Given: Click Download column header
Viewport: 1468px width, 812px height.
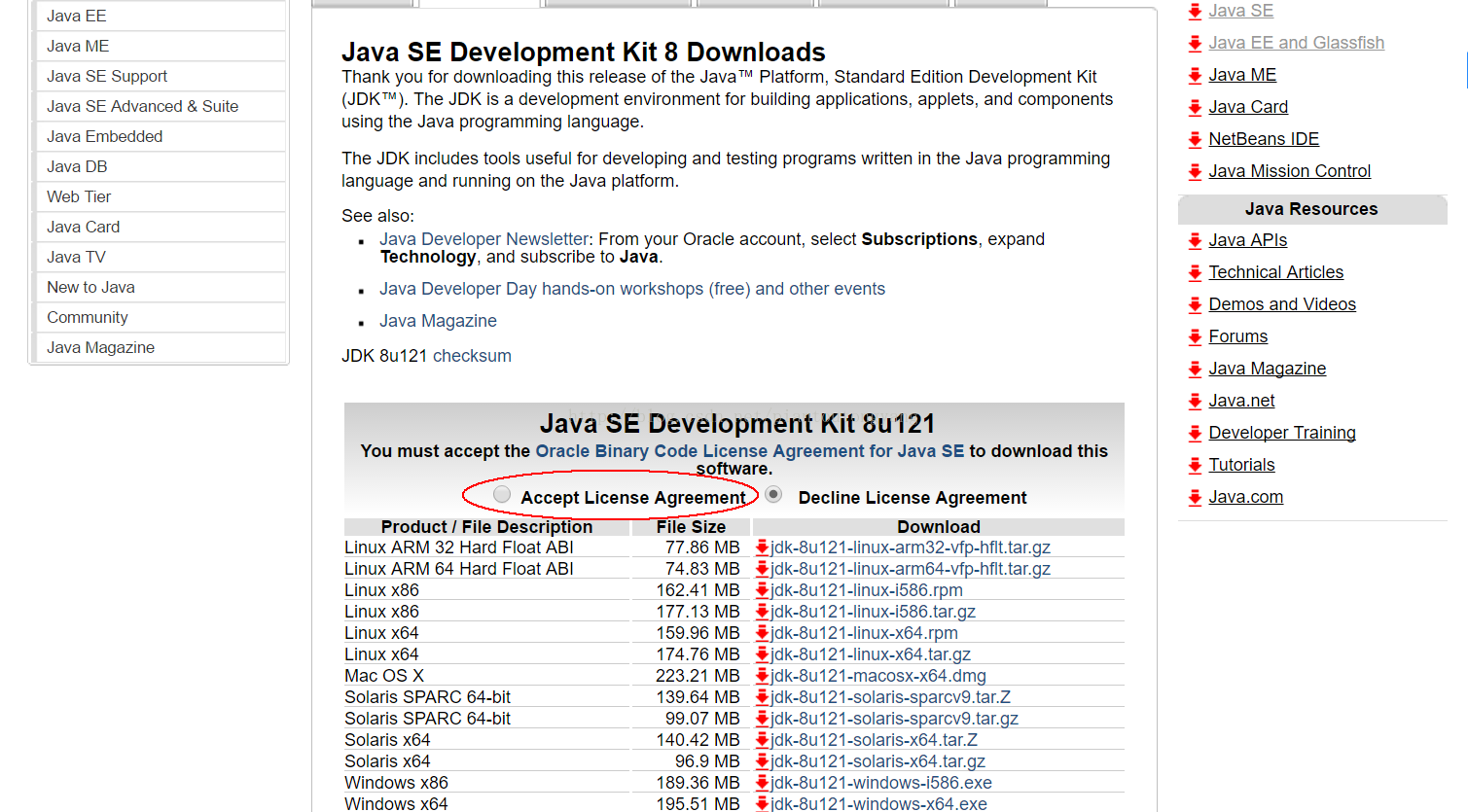Looking at the screenshot, I should click(939, 527).
